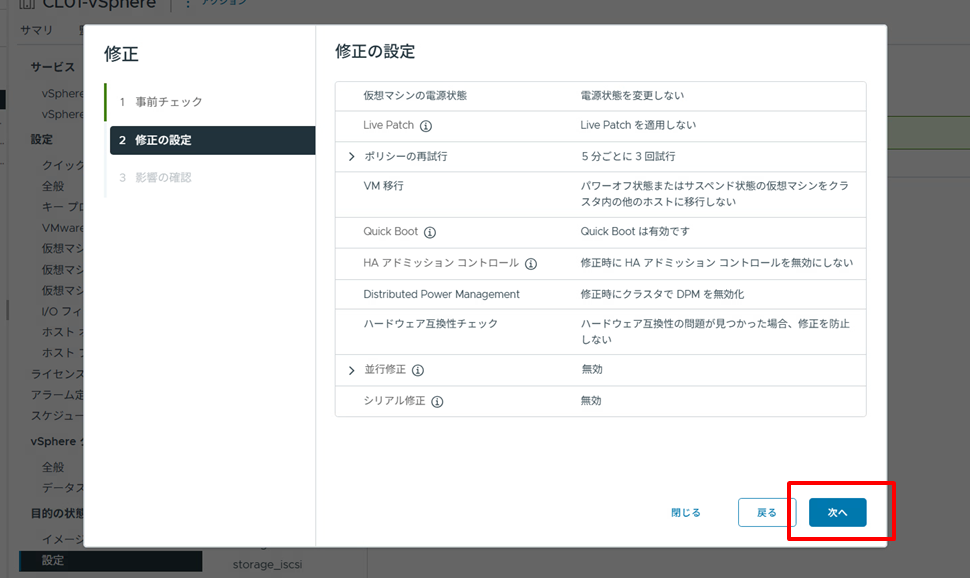Click the シリアル修正 info icon
The image size is (970, 578).
coord(437,401)
